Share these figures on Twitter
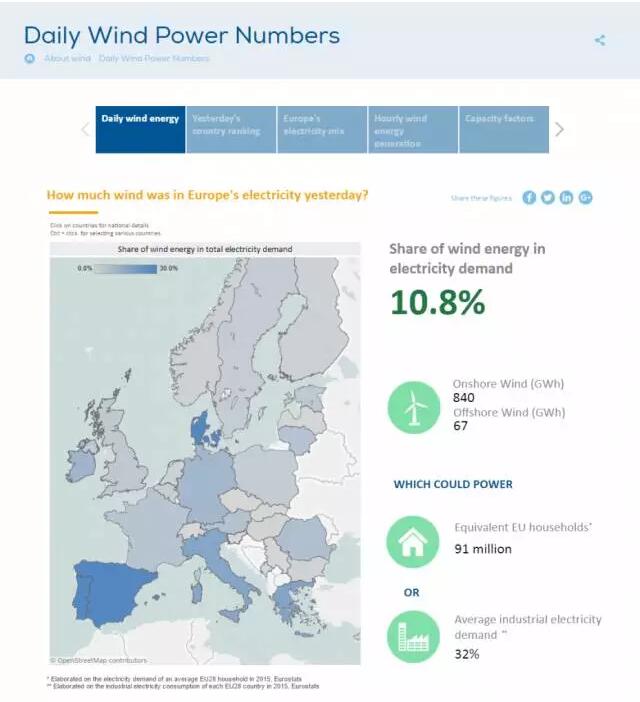This screenshot has width=640, height=702. [548, 197]
